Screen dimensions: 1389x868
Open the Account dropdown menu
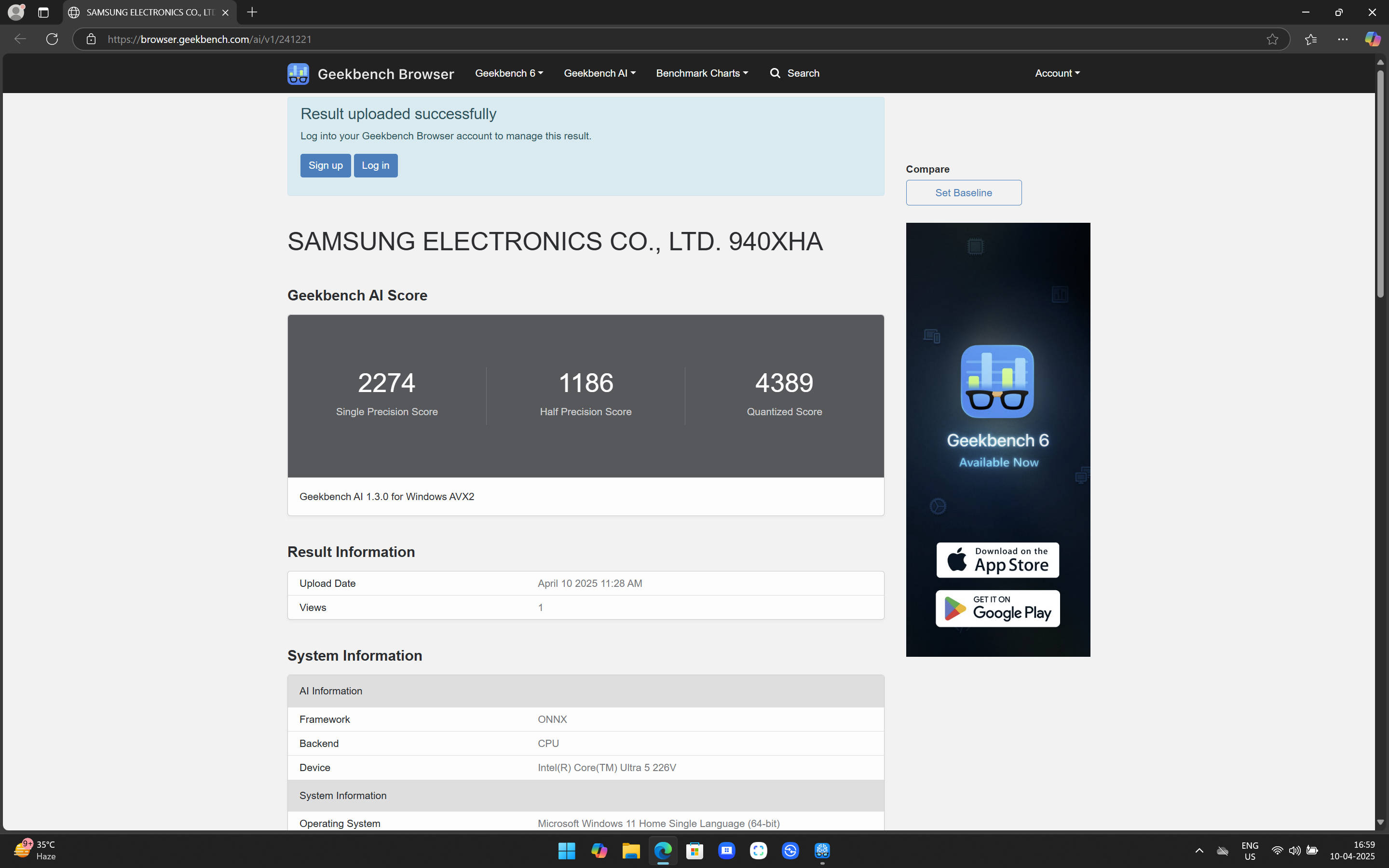pyautogui.click(x=1057, y=73)
